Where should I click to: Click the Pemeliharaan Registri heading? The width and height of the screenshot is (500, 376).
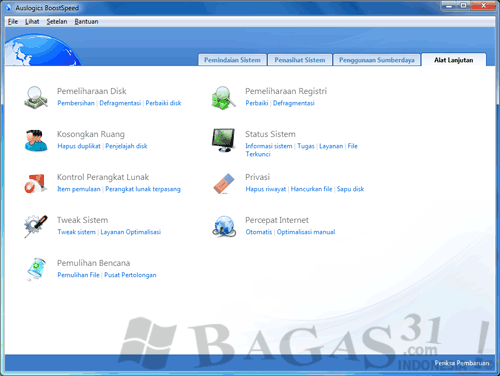coord(286,91)
